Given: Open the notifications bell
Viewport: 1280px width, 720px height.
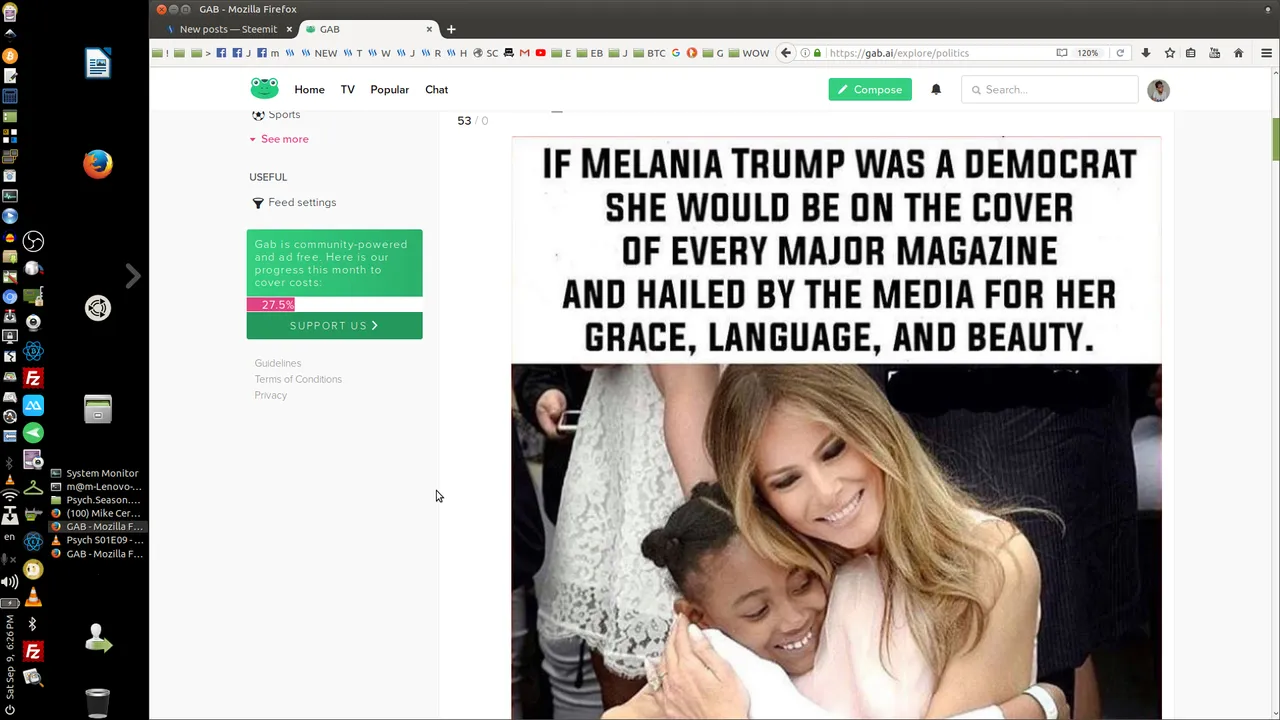Looking at the screenshot, I should click(x=936, y=90).
